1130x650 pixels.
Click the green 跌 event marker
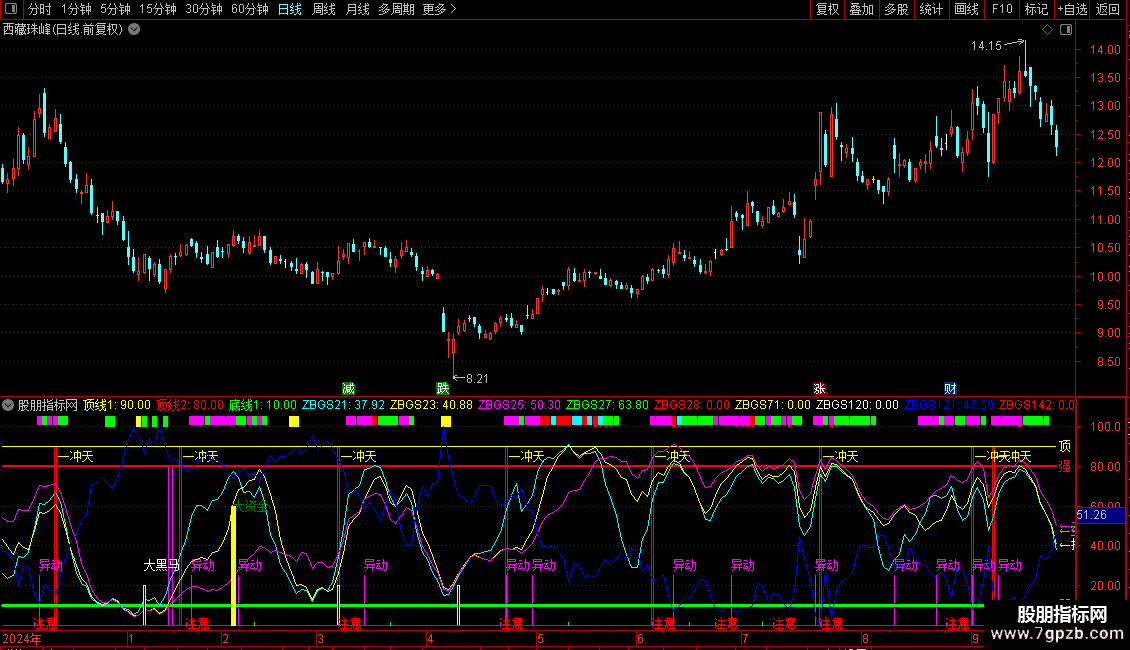click(x=443, y=389)
